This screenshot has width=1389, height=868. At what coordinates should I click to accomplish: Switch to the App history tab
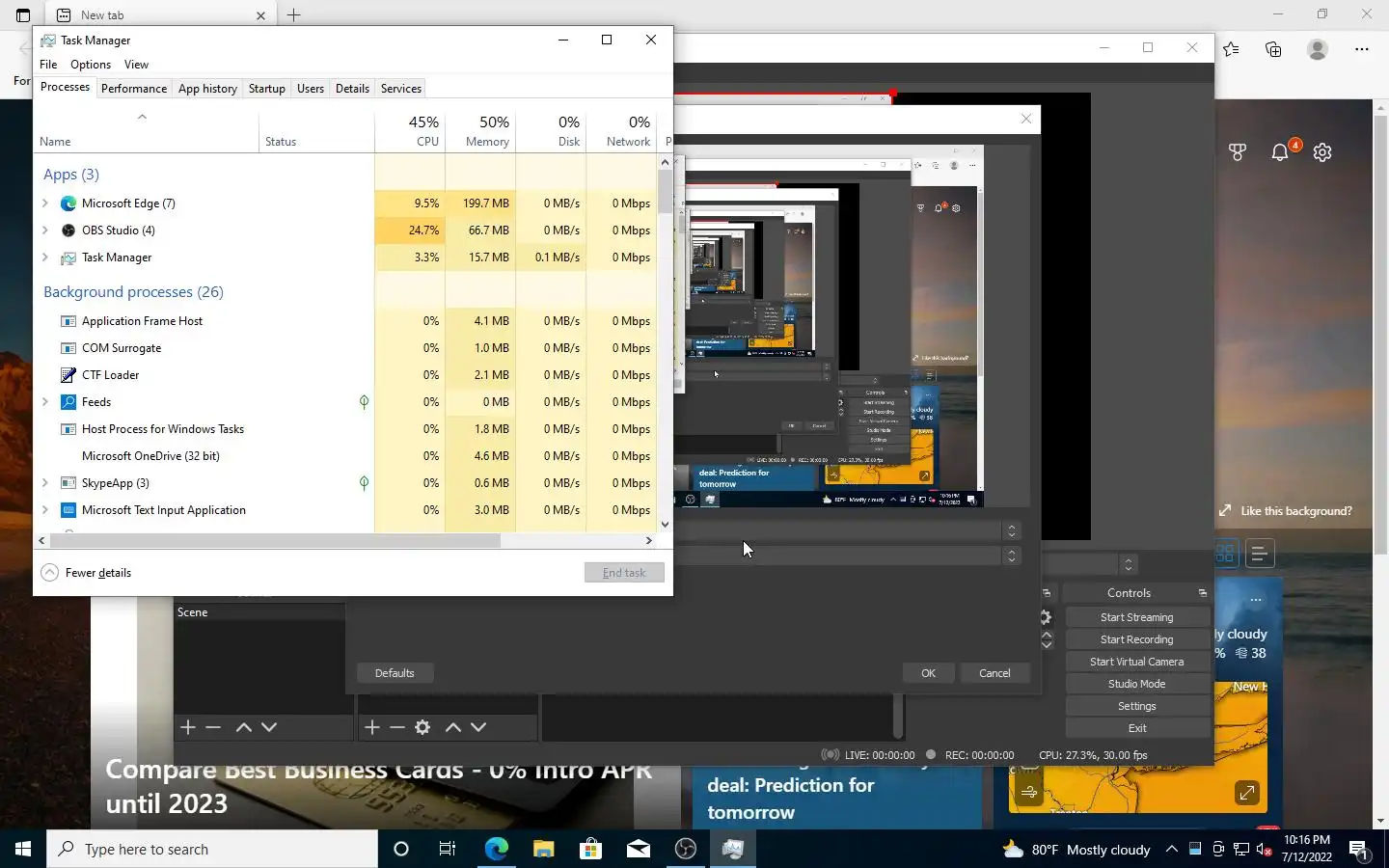point(207,88)
